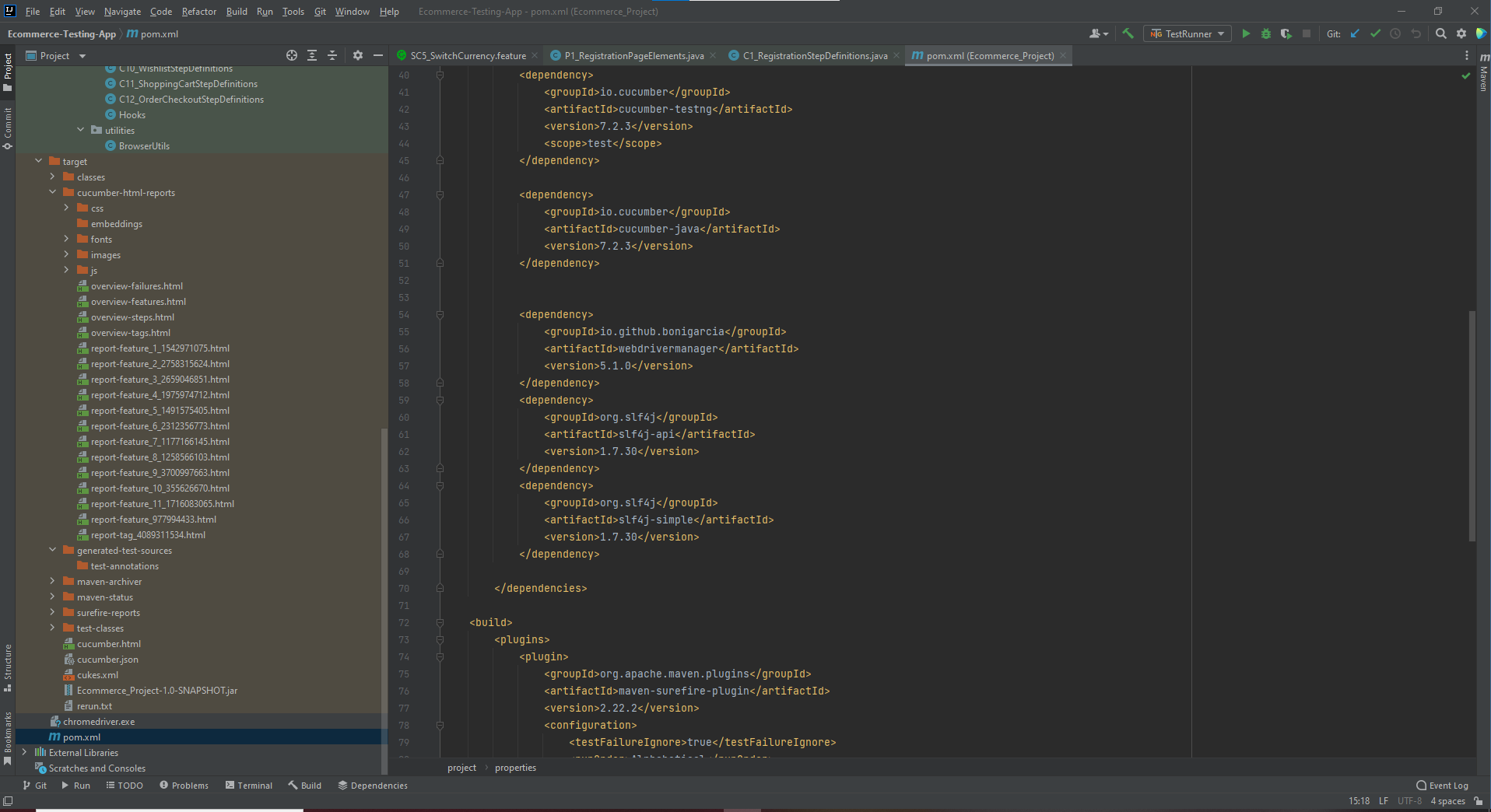Switch to SC5_SwitchCurrency.feature tab
This screenshot has height=812, width=1491.
[468, 55]
